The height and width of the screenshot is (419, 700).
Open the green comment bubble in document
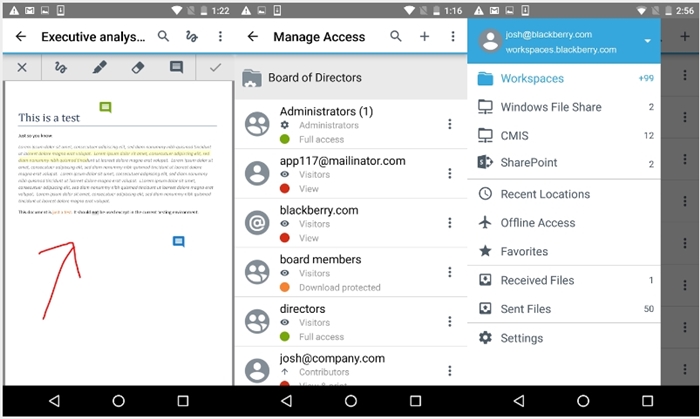coord(106,107)
